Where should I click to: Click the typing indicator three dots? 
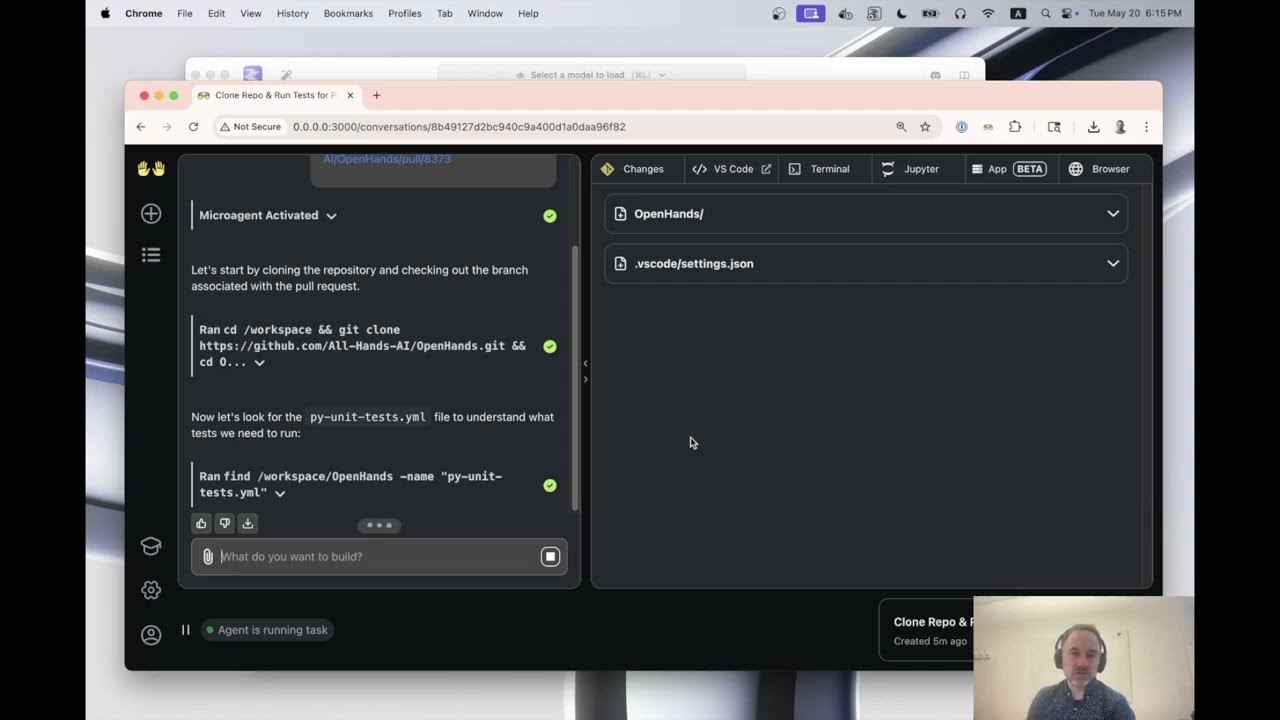379,525
